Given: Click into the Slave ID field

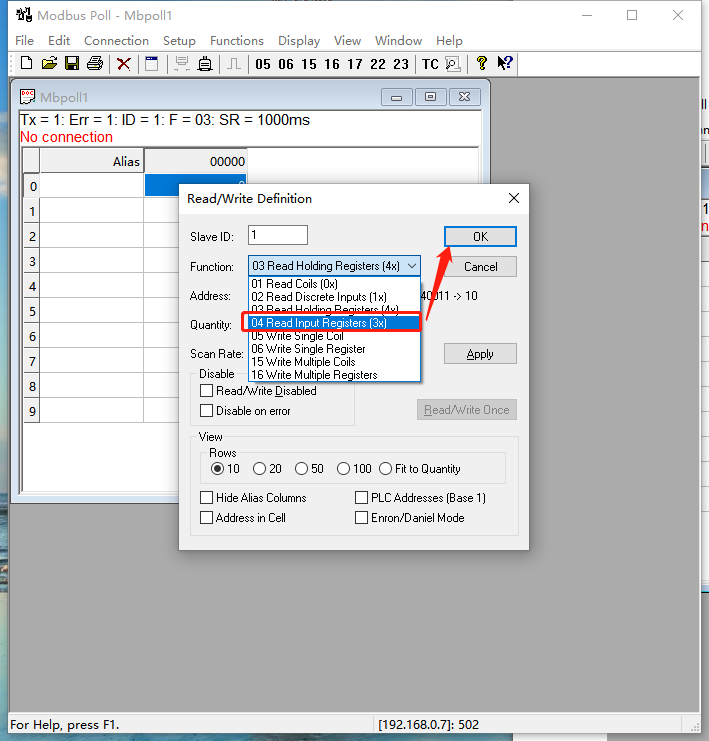Looking at the screenshot, I should click(278, 235).
